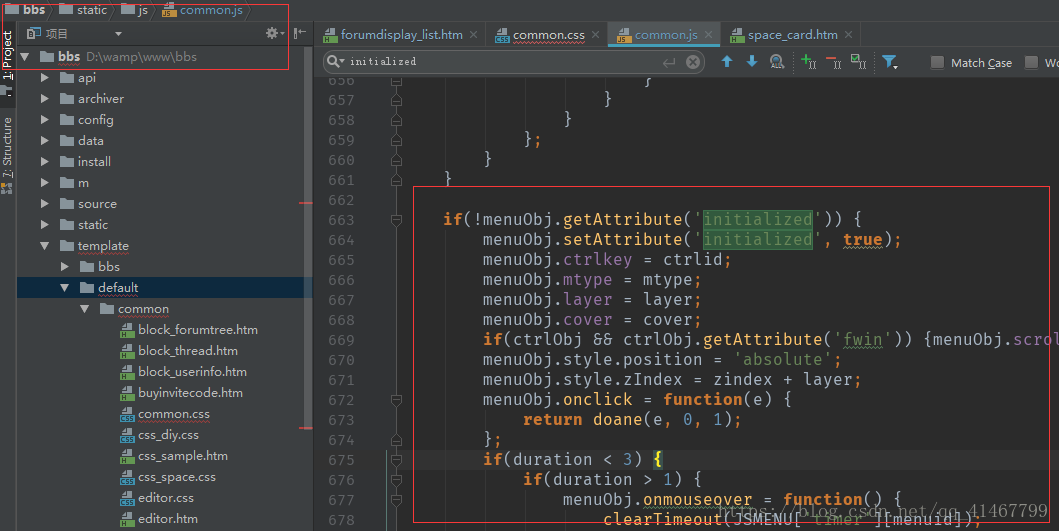Expand the install folder
The image size is (1059, 531).
point(45,161)
